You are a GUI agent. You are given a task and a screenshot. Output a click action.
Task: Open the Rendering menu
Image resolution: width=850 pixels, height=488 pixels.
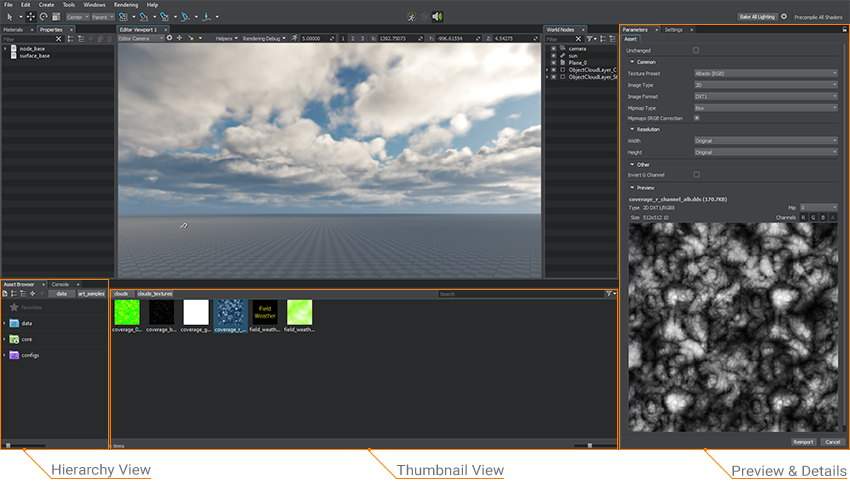tap(126, 5)
